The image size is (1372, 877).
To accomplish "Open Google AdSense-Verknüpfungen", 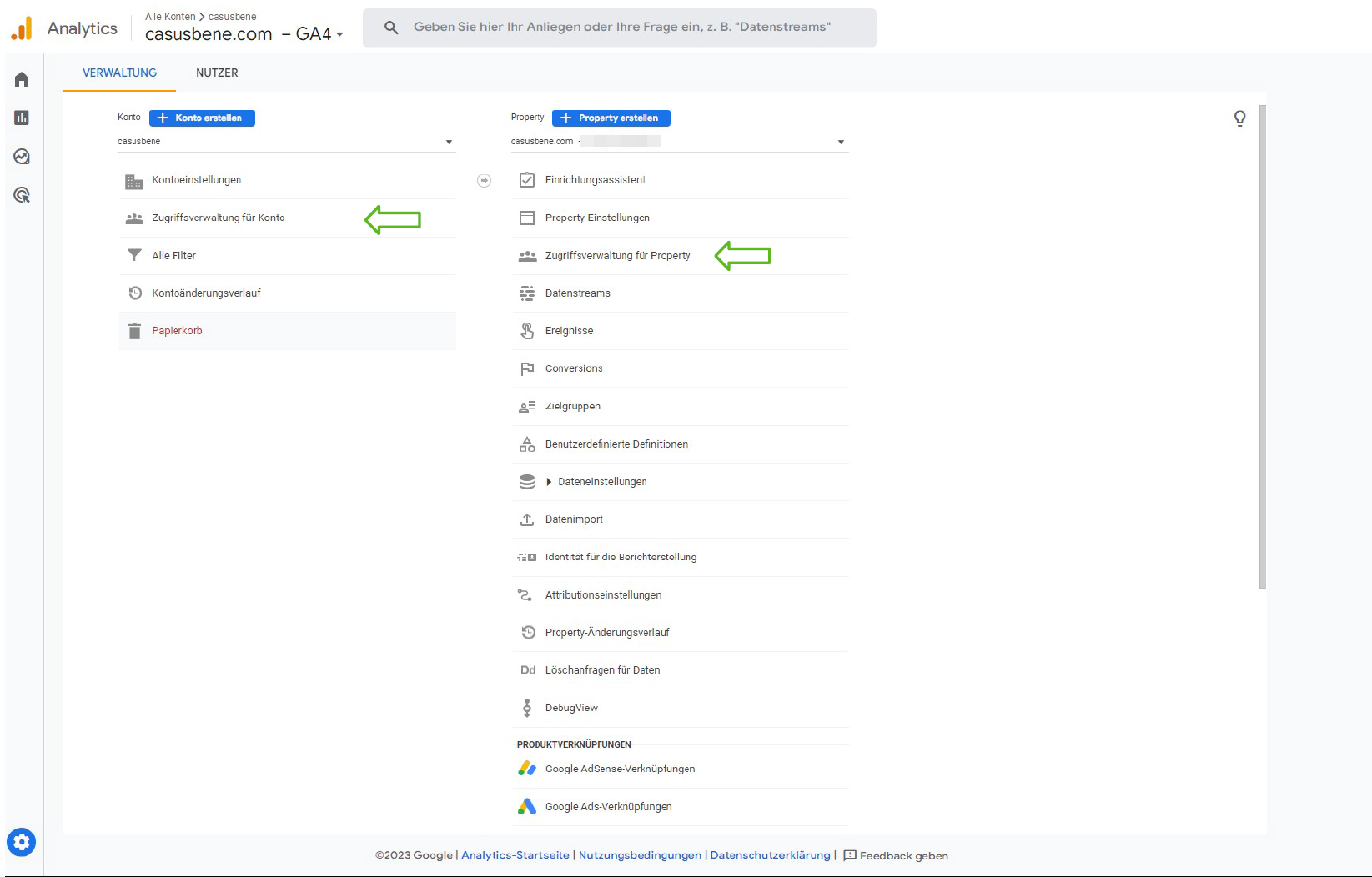I will point(620,769).
